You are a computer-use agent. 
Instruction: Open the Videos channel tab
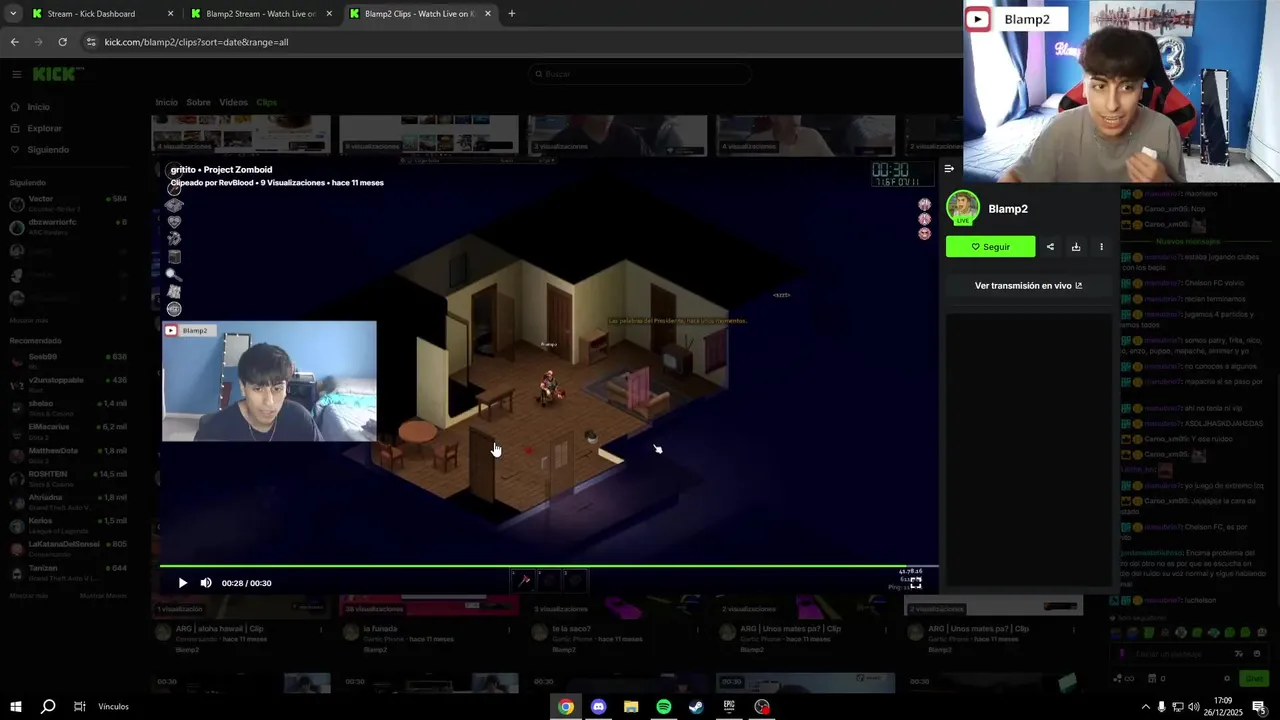point(233,102)
